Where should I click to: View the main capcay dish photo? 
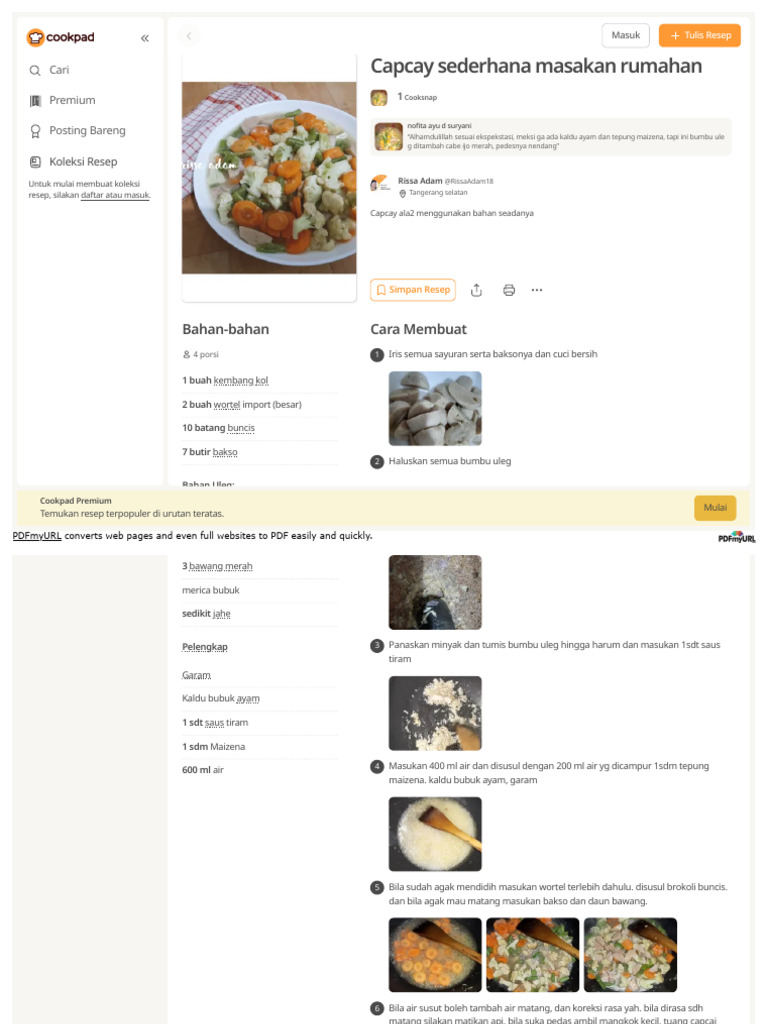point(269,178)
